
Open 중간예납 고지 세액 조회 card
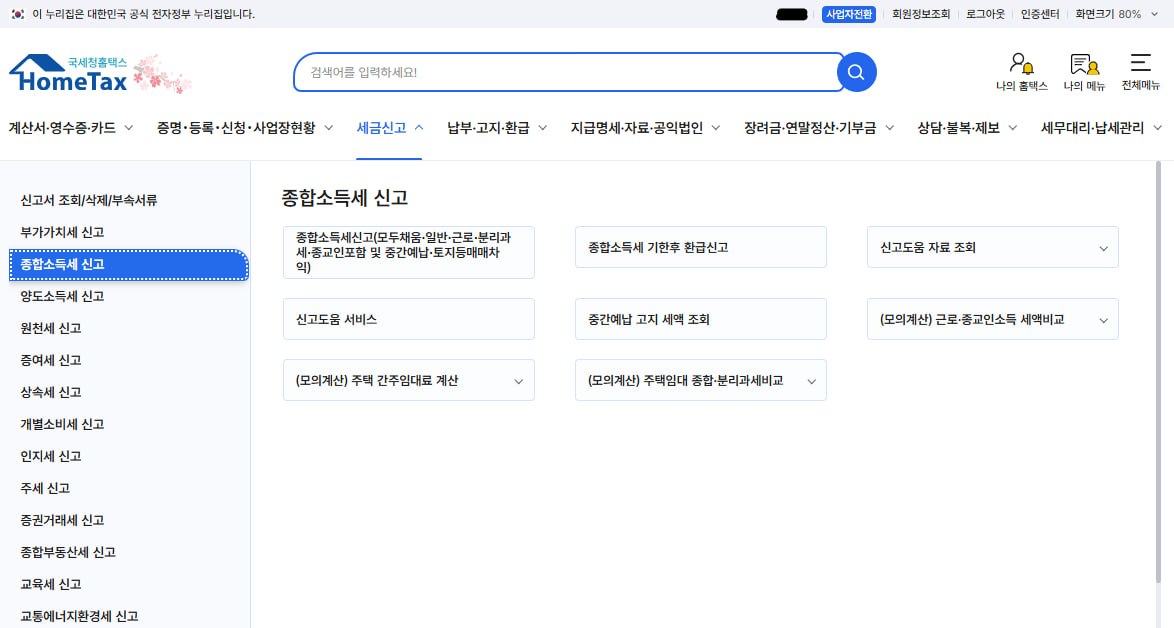701,319
